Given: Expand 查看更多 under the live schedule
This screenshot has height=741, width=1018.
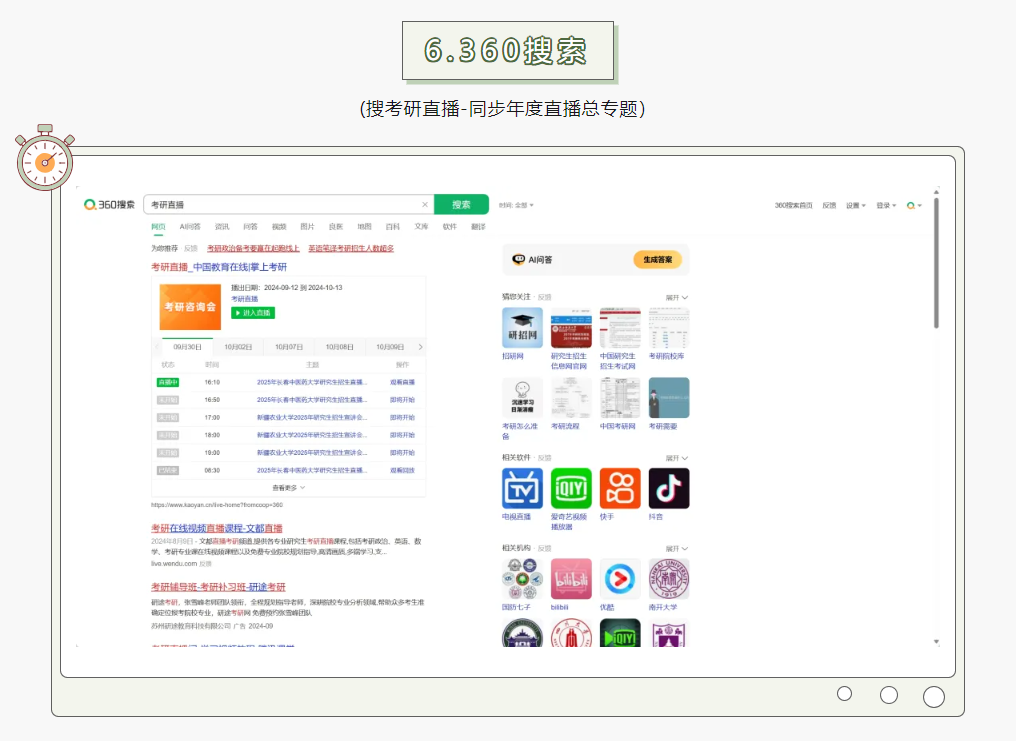Looking at the screenshot, I should tap(288, 488).
